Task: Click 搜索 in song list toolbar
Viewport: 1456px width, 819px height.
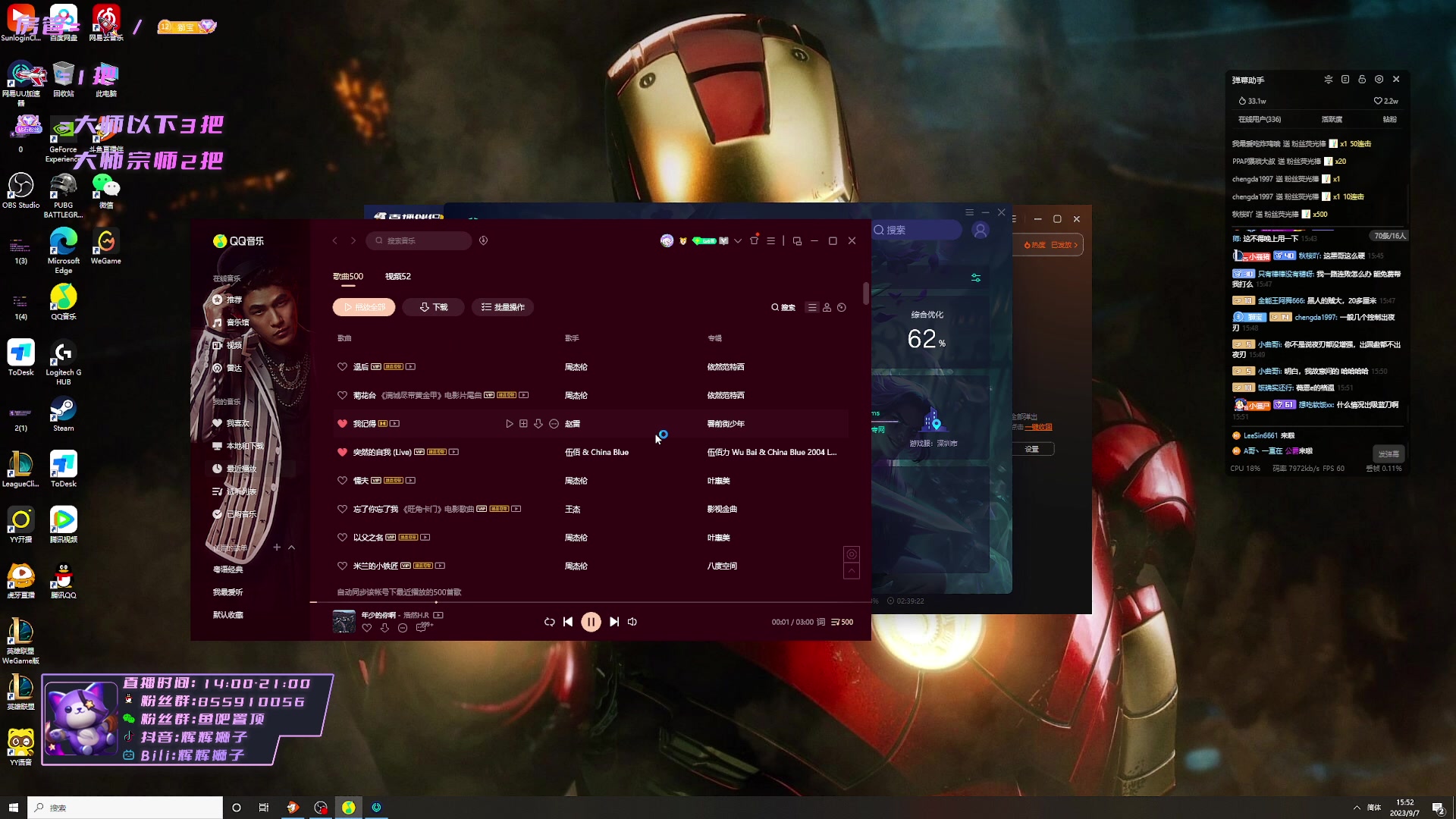Action: tap(783, 307)
